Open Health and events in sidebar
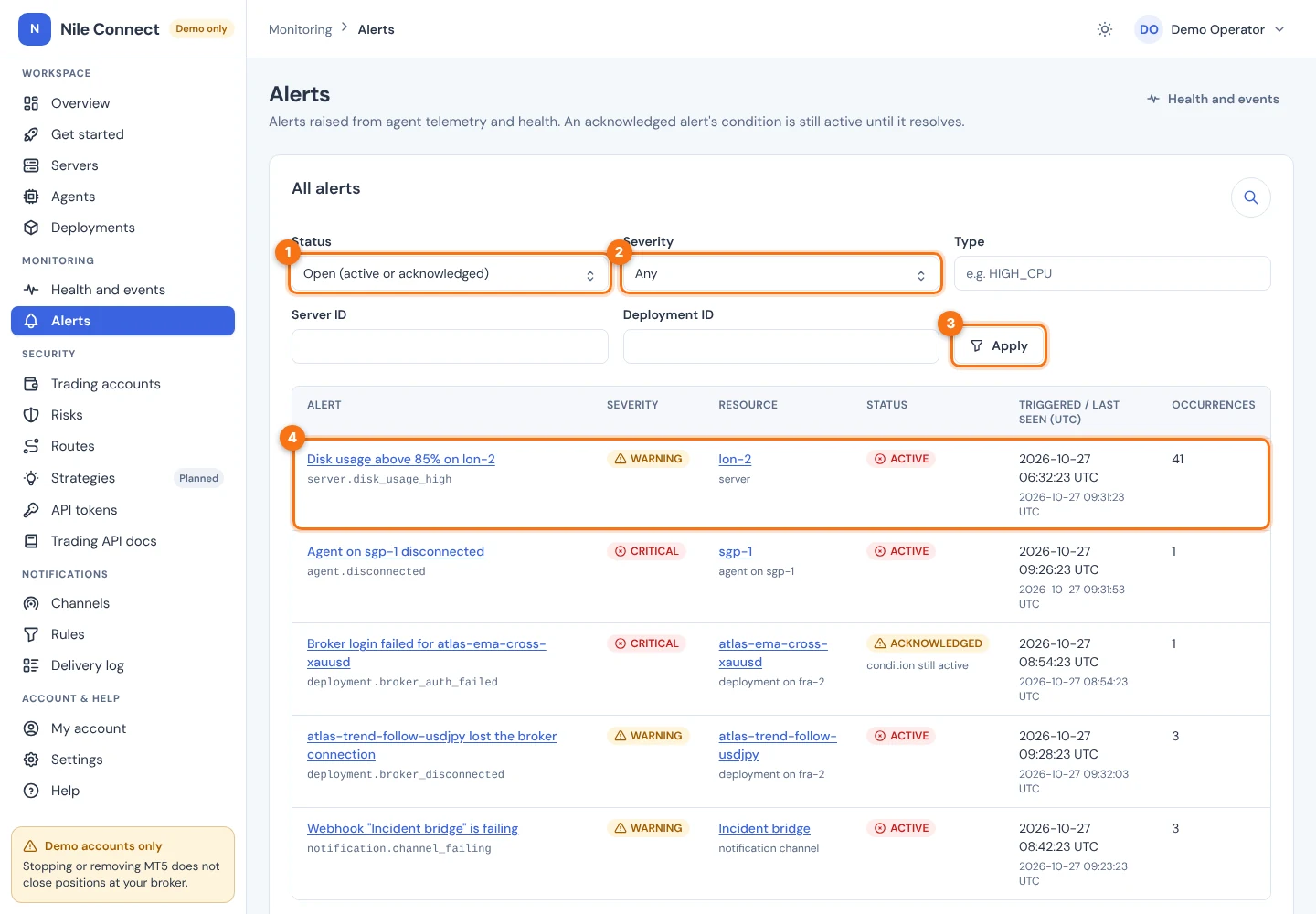1316x914 pixels. [122, 290]
